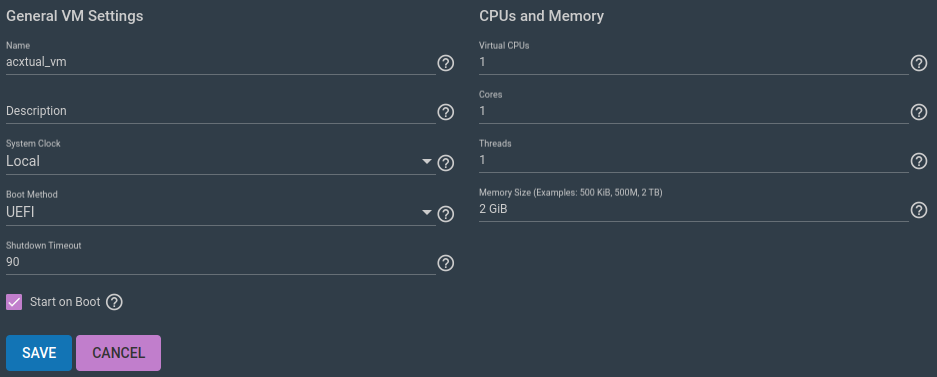Focus the Description text field

point(221,111)
